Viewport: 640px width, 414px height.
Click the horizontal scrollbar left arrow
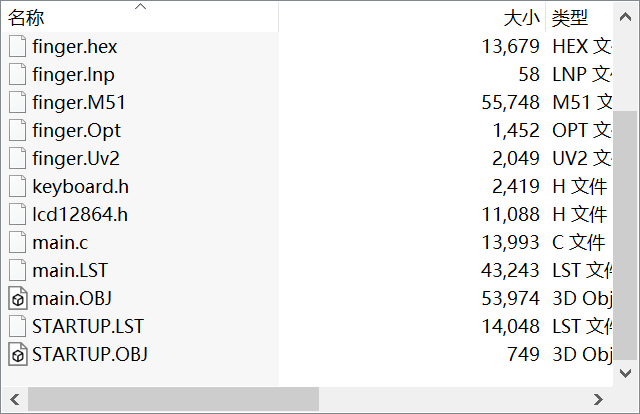pyautogui.click(x=11, y=398)
